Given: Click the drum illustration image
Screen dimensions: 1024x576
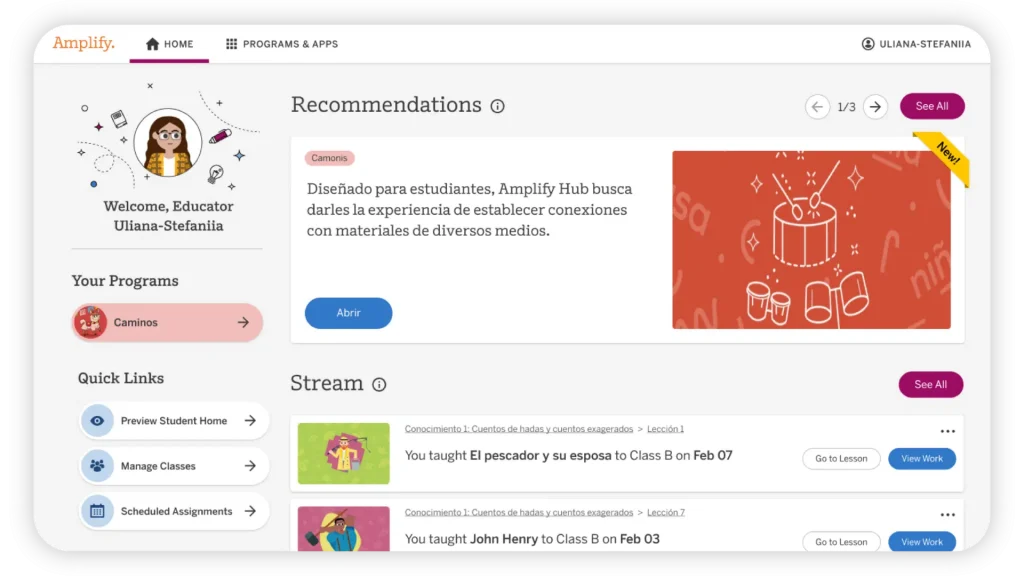Looking at the screenshot, I should [811, 240].
